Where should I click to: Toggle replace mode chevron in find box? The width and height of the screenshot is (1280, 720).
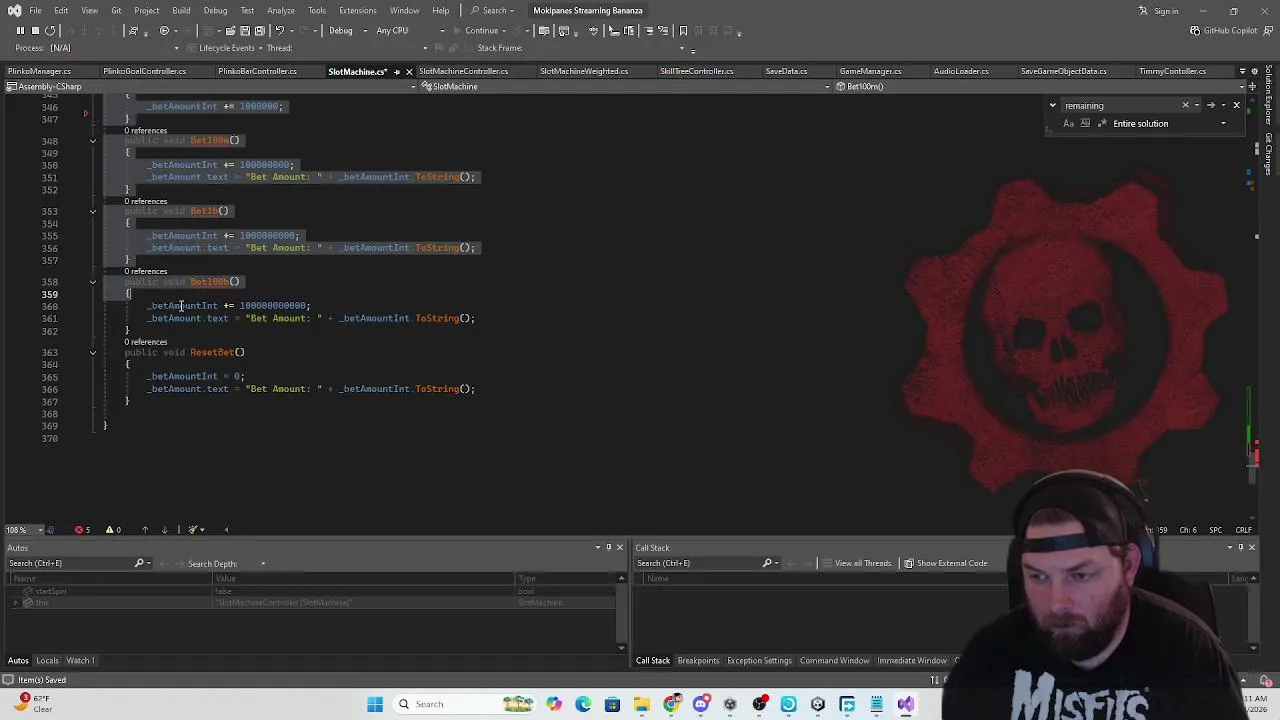click(1052, 105)
